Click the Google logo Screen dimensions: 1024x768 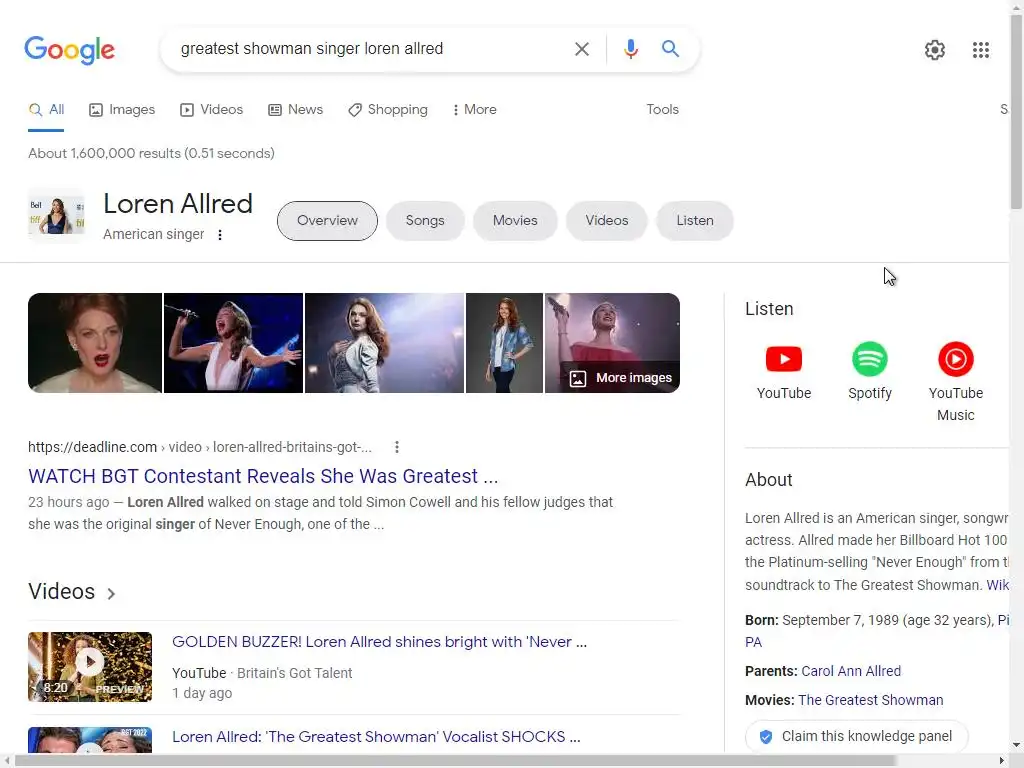coord(69,50)
